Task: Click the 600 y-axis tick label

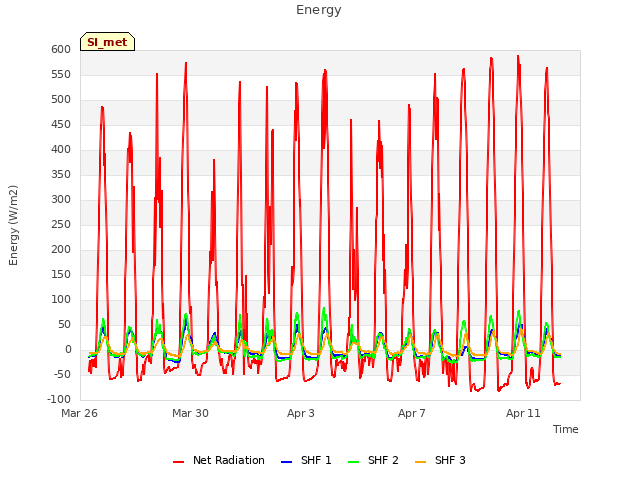Action: point(61,49)
